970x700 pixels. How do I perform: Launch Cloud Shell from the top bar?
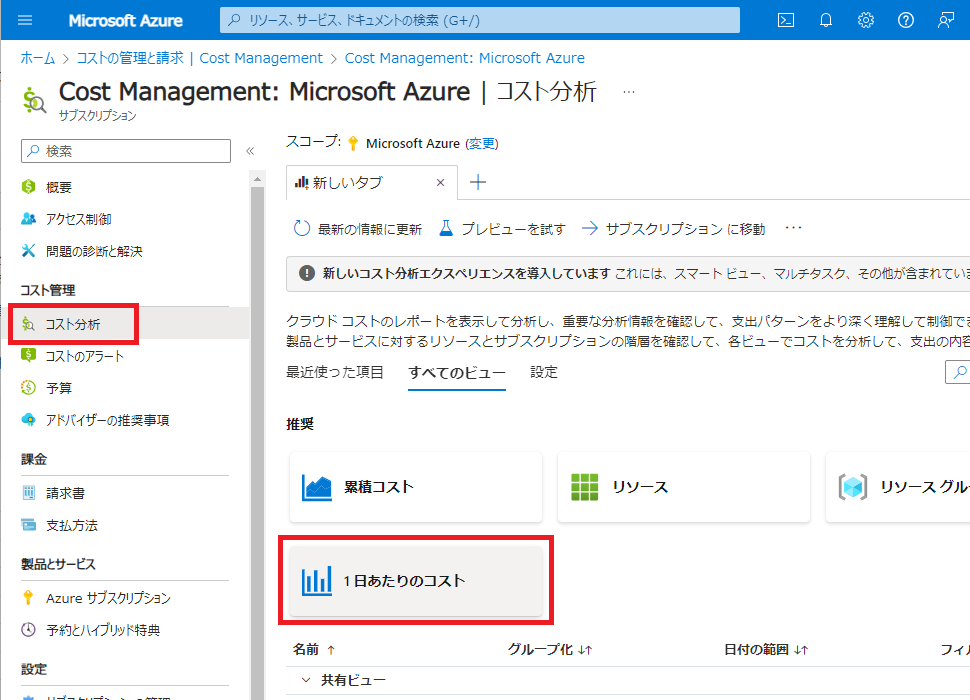786,20
